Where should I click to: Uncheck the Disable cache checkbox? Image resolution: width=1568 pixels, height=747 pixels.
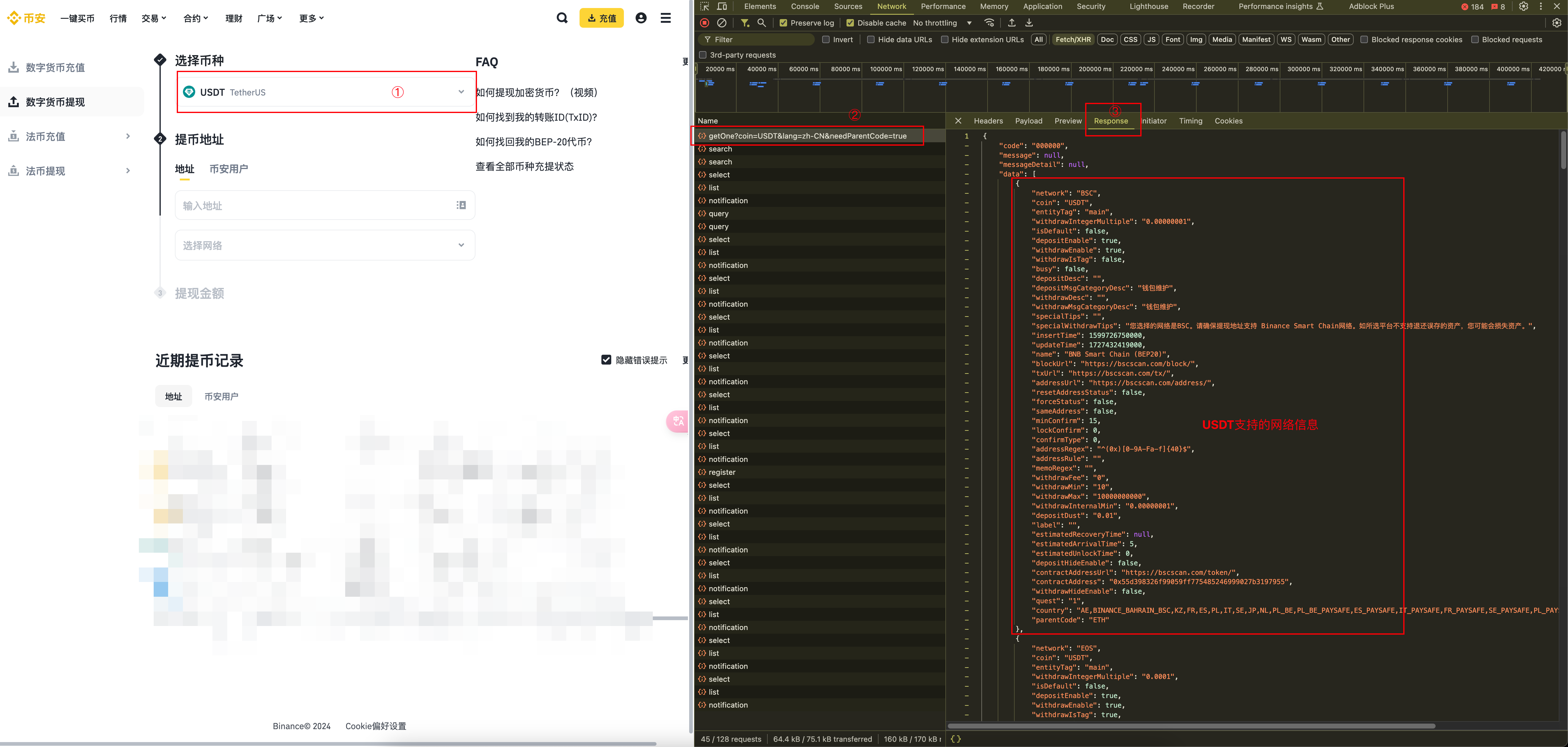(850, 23)
